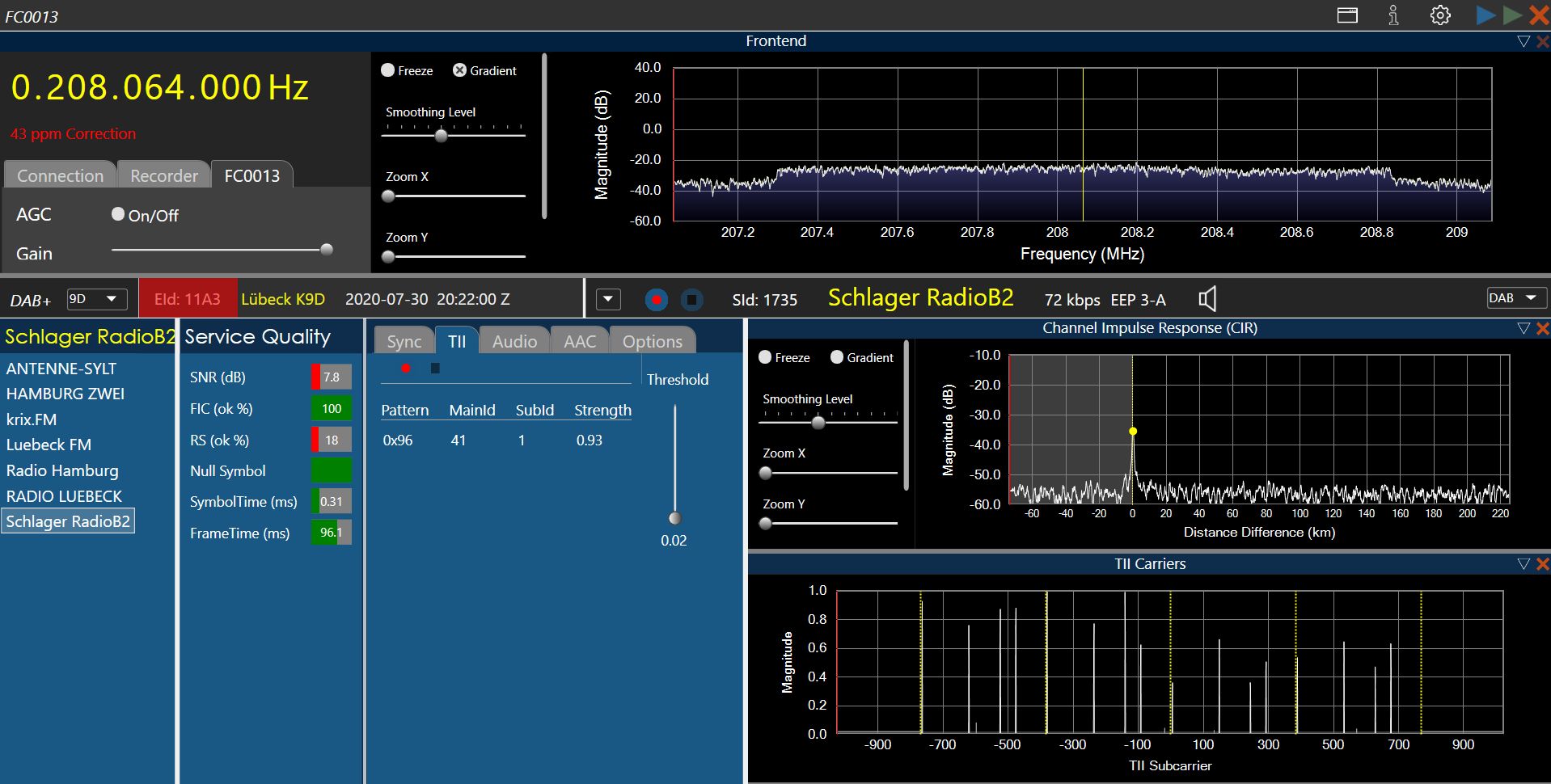Click the blue play arrow icon
This screenshot has height=784, width=1551.
pyautogui.click(x=1485, y=15)
